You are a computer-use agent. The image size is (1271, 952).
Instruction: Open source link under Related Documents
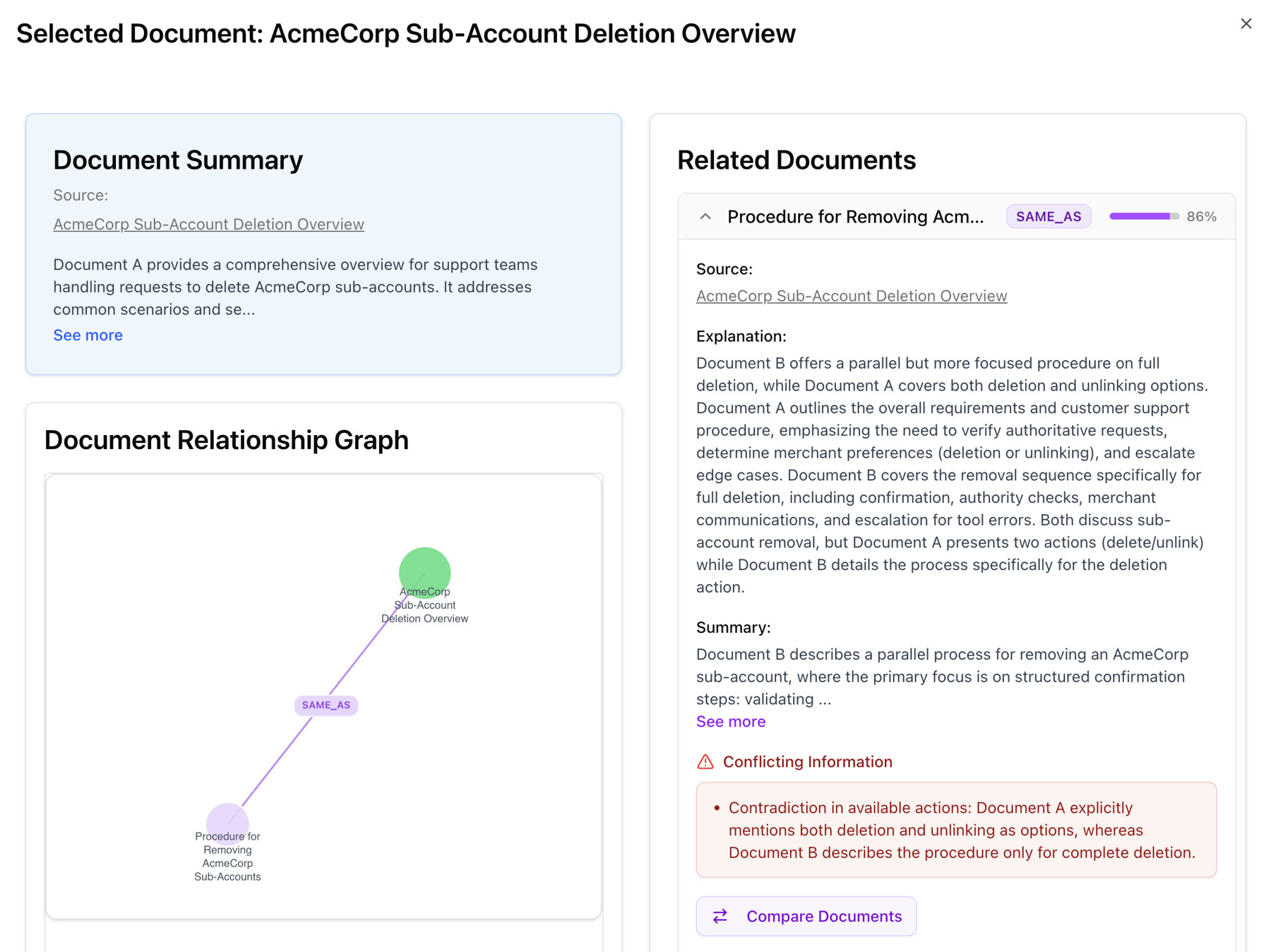pyautogui.click(x=851, y=296)
